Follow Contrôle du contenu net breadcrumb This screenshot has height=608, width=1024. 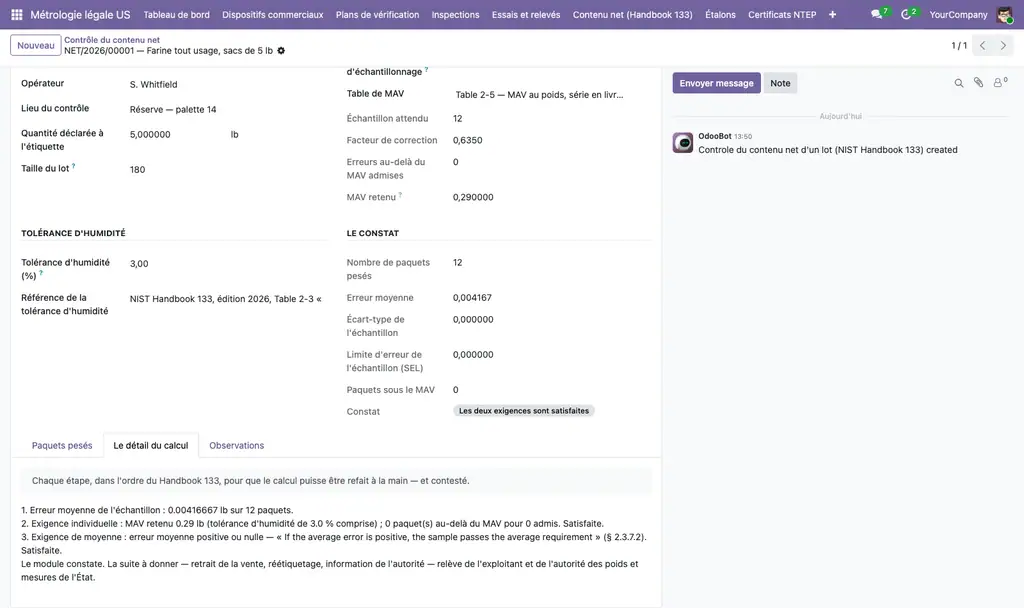tap(112, 40)
